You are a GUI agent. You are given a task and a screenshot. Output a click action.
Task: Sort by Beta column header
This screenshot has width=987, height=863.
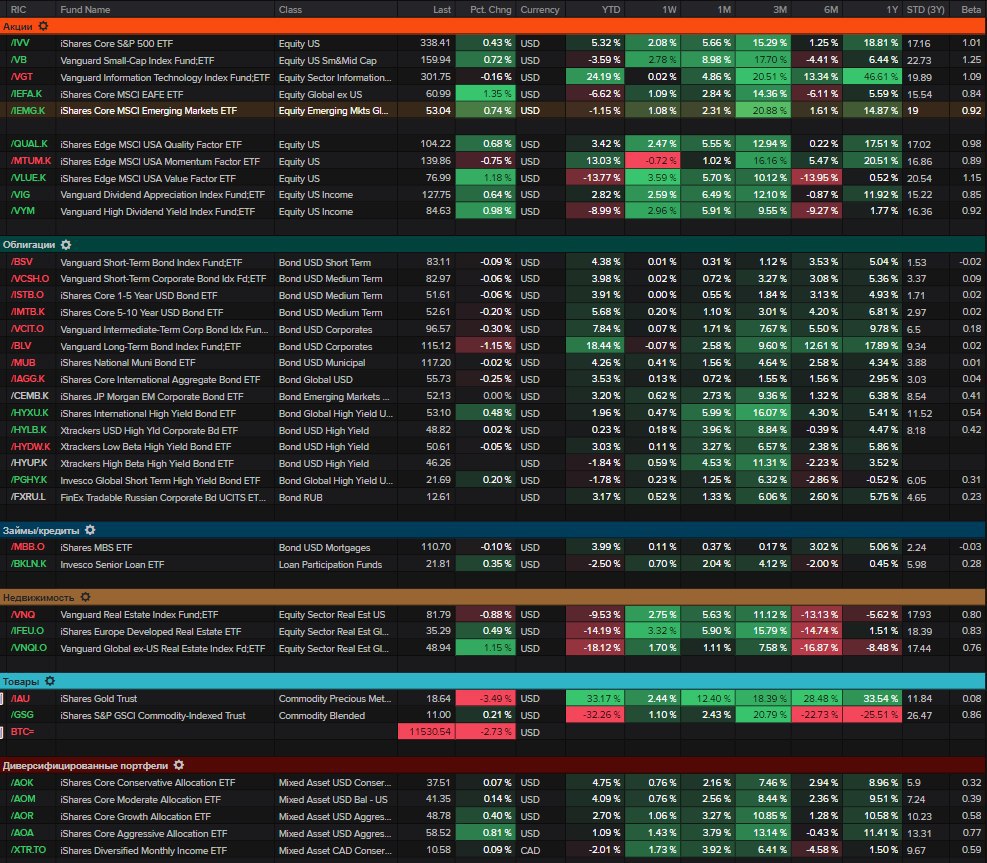point(971,9)
